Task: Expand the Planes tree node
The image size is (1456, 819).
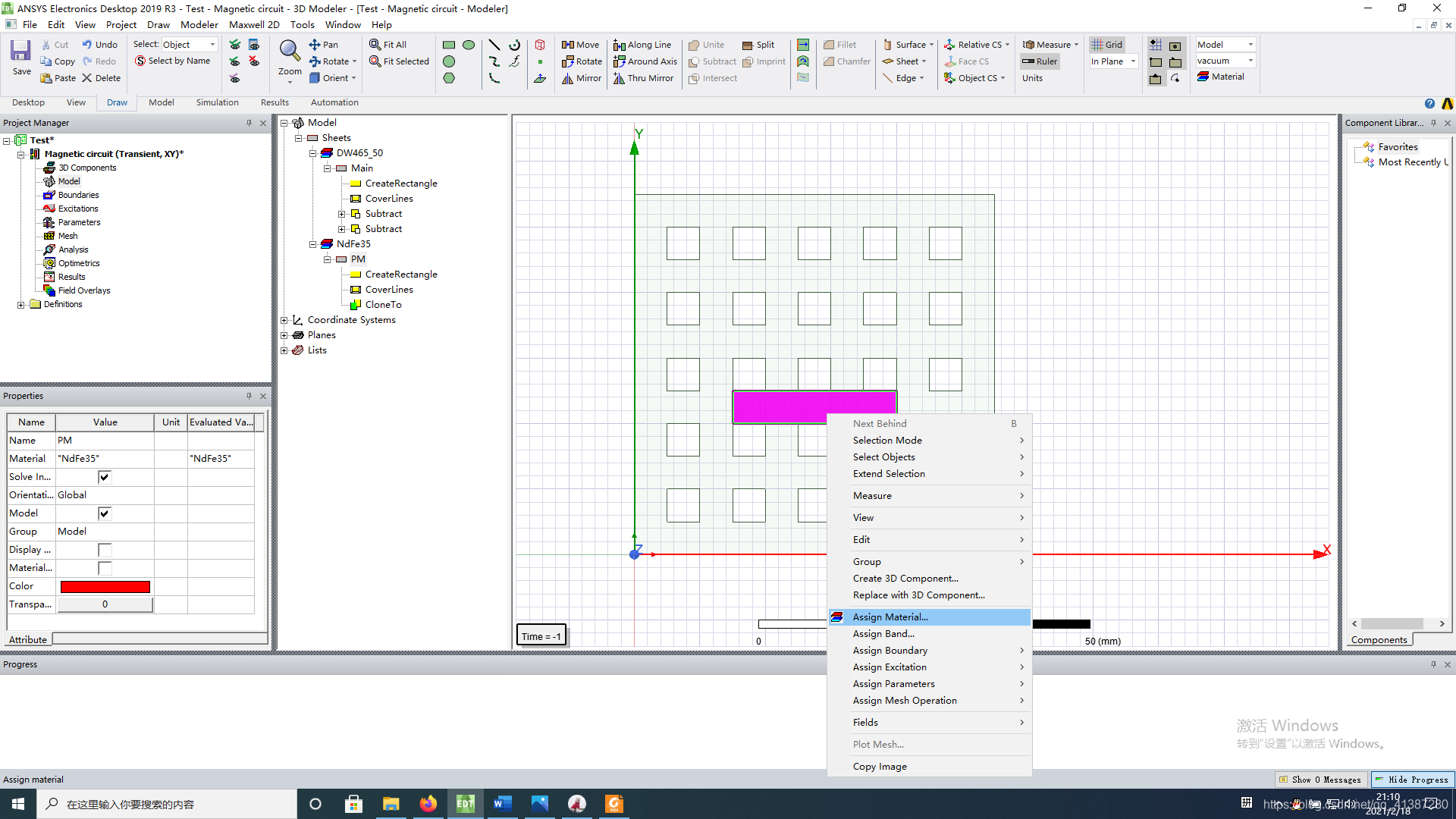Action: 284,335
